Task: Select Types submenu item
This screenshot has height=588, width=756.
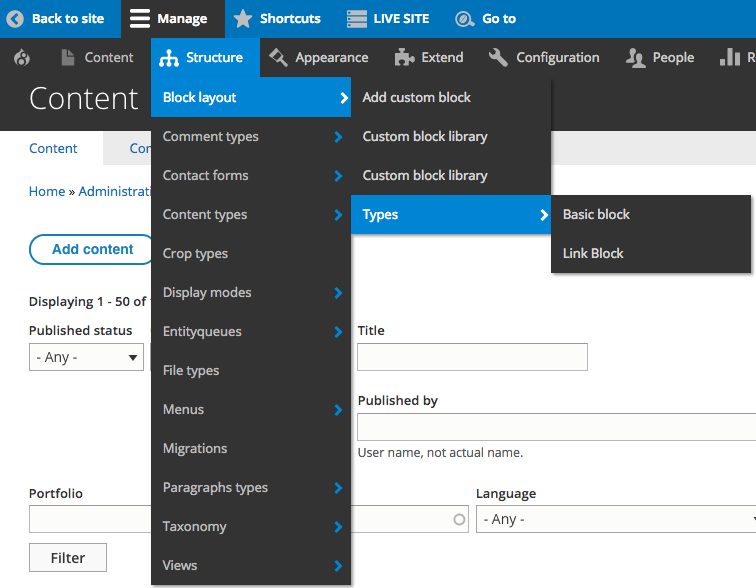Action: tap(451, 214)
